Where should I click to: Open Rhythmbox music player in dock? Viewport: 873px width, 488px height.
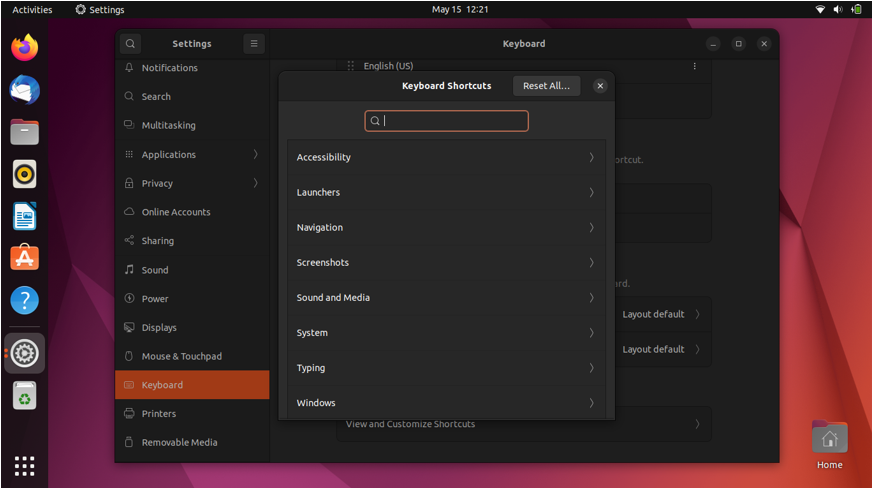[24, 174]
